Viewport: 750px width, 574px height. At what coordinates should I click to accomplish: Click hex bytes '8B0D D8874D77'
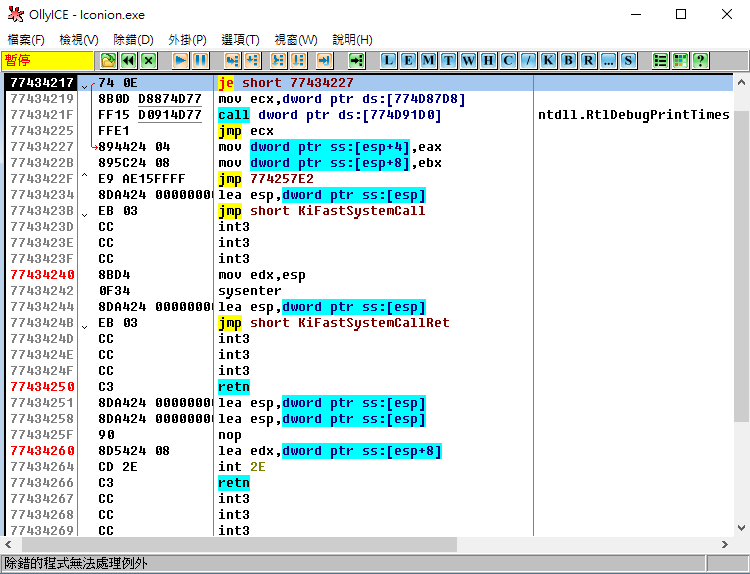point(150,99)
